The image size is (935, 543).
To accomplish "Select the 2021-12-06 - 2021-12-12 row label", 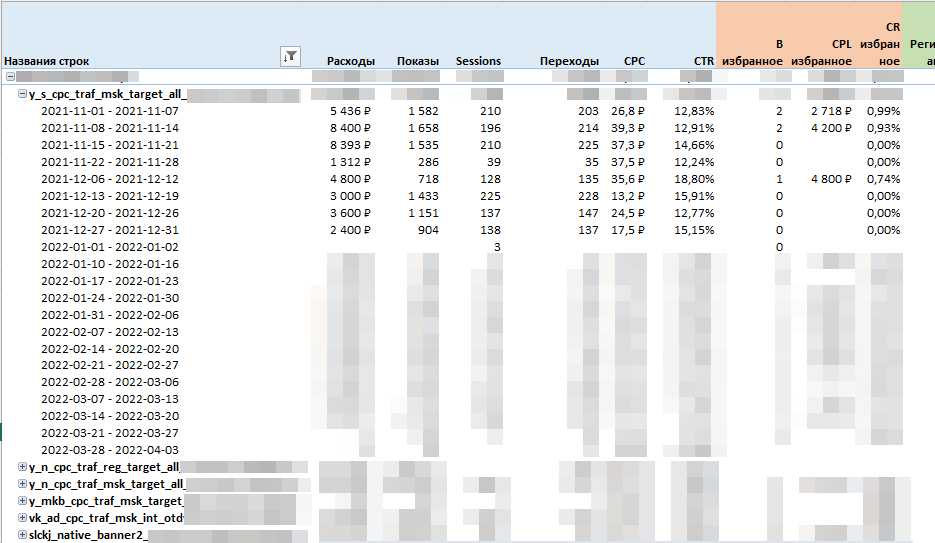I will 110,179.
